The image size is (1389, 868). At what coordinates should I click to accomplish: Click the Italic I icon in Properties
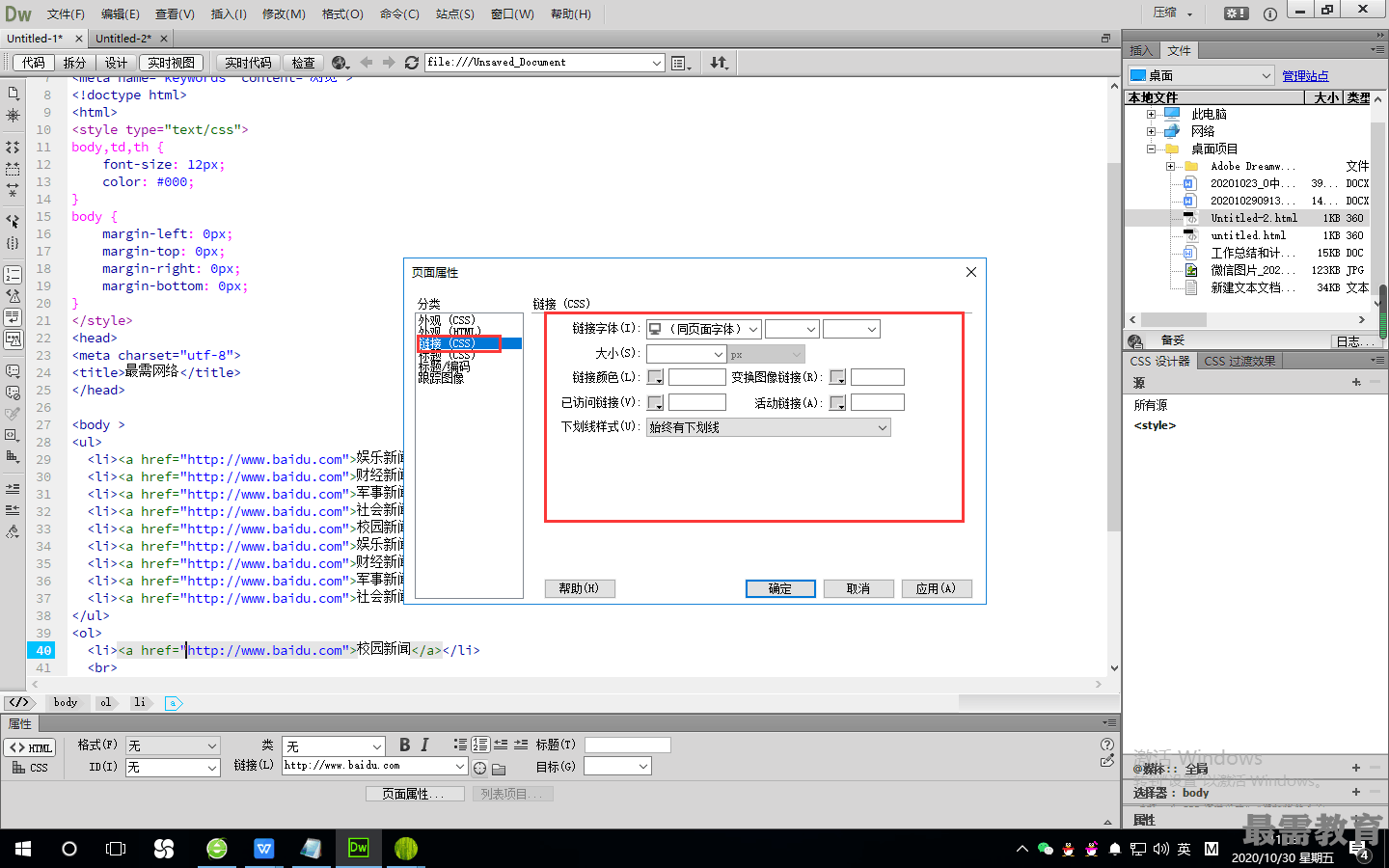pyautogui.click(x=424, y=745)
